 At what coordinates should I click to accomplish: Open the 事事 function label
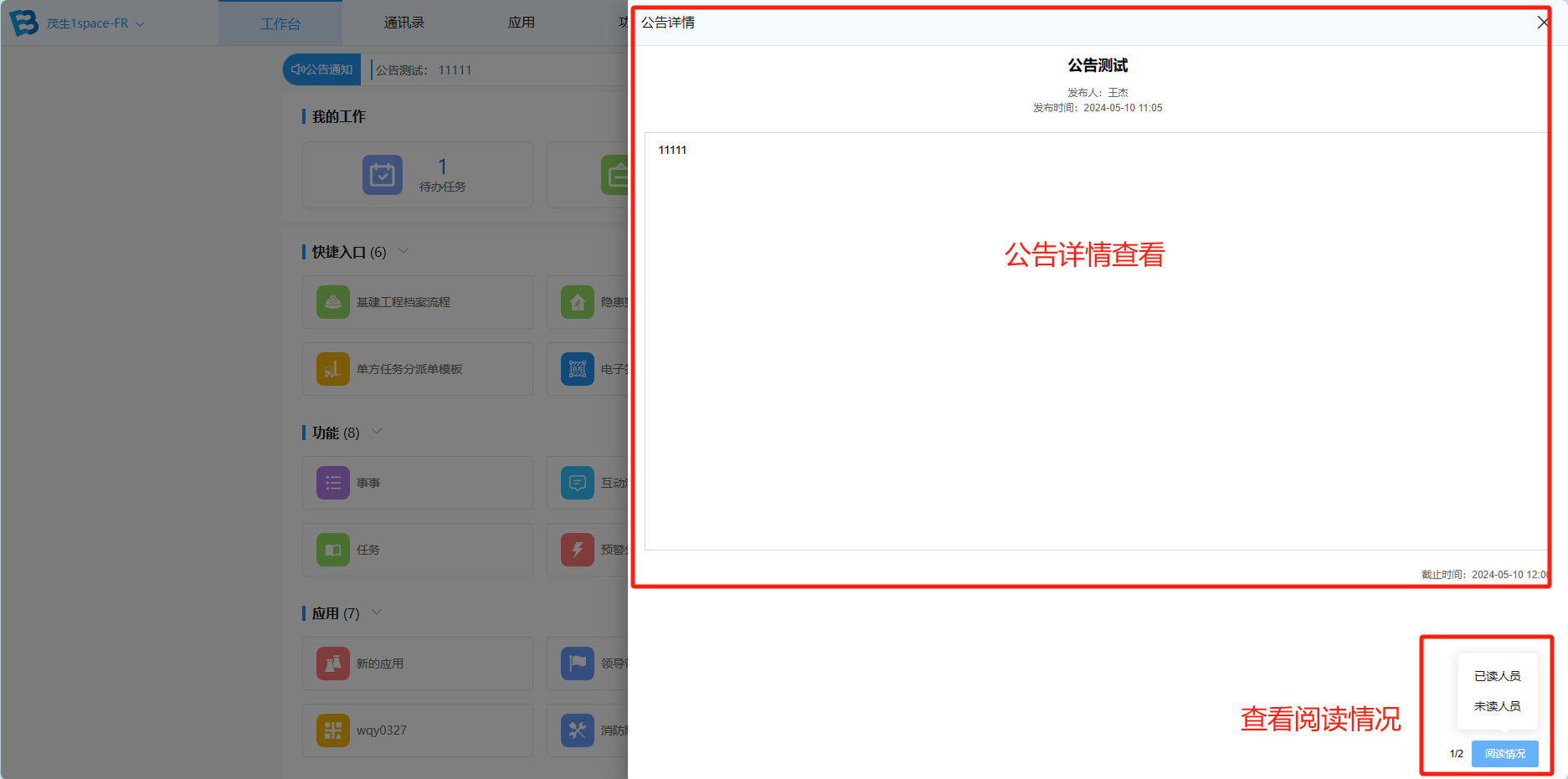pyautogui.click(x=368, y=483)
